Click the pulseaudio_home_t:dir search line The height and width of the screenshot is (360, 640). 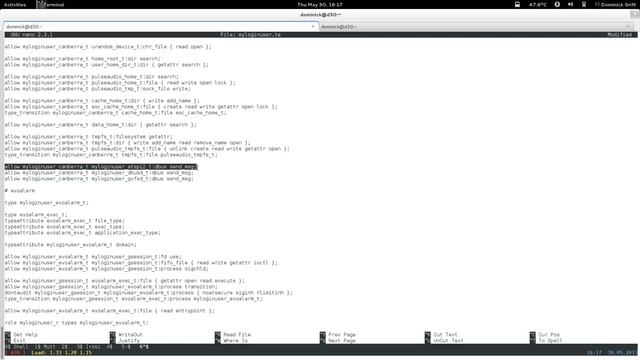pyautogui.click(x=91, y=76)
